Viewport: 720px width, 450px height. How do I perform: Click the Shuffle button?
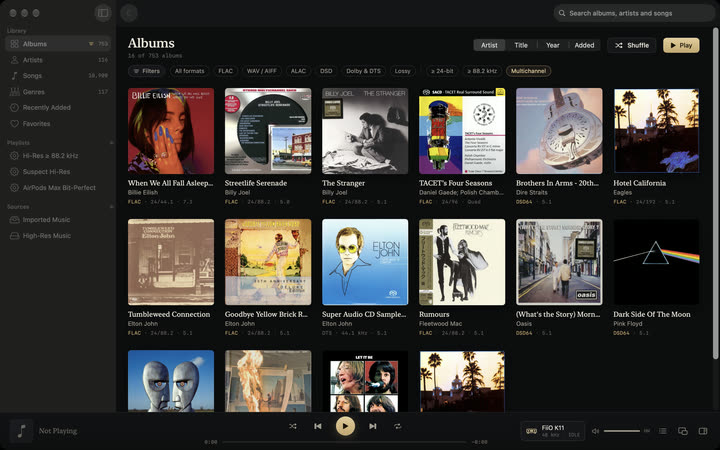click(631, 45)
